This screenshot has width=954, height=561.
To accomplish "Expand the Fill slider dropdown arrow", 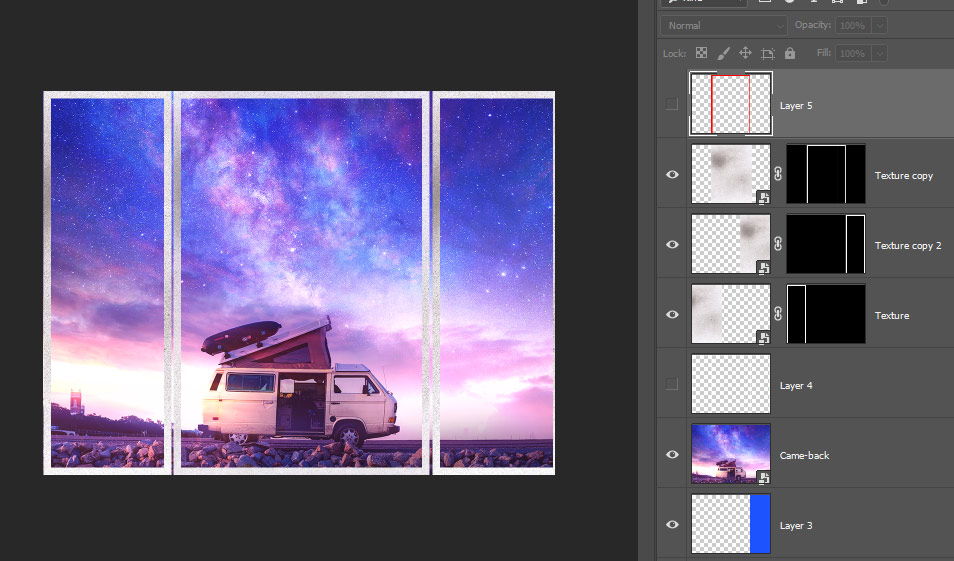I will (x=880, y=53).
